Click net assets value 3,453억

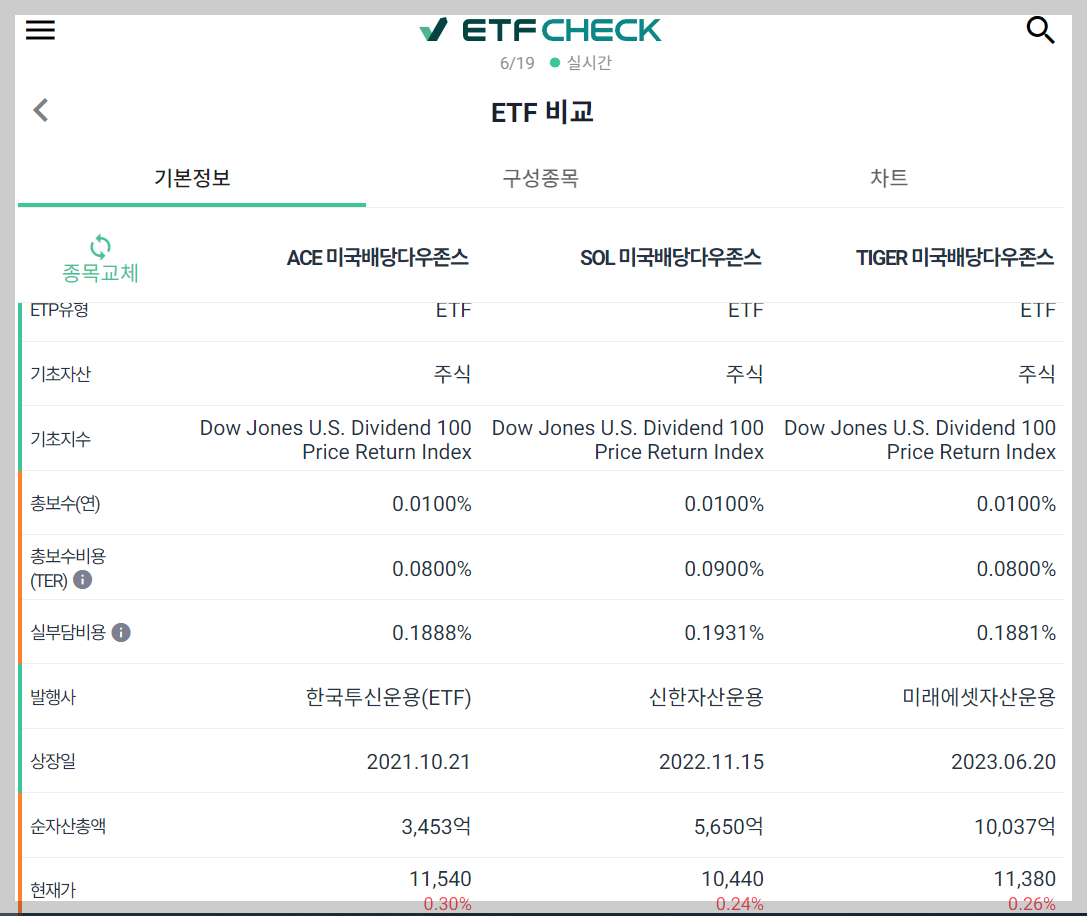(x=436, y=827)
